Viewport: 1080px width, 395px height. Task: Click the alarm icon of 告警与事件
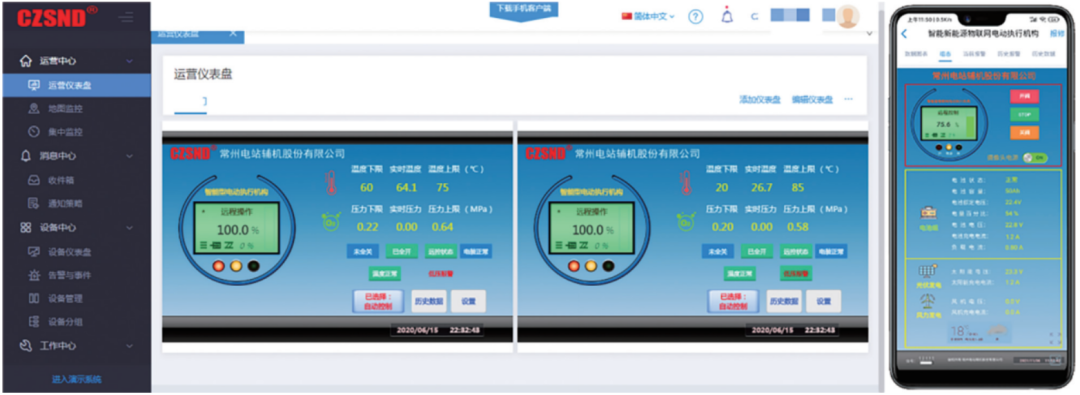pyautogui.click(x=34, y=275)
